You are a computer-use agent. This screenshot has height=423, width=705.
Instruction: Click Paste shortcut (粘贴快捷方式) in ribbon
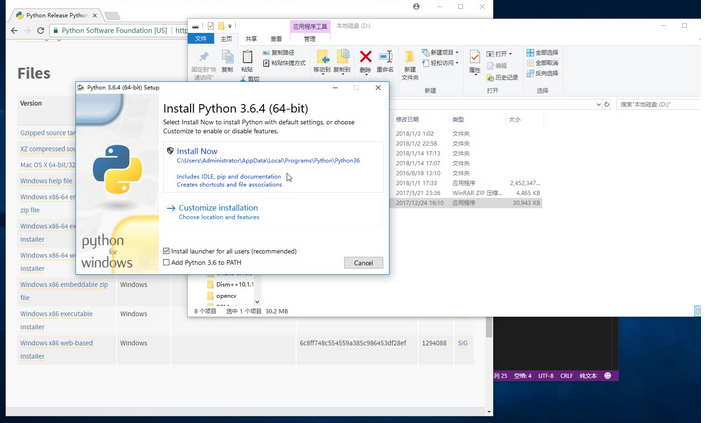click(x=284, y=63)
